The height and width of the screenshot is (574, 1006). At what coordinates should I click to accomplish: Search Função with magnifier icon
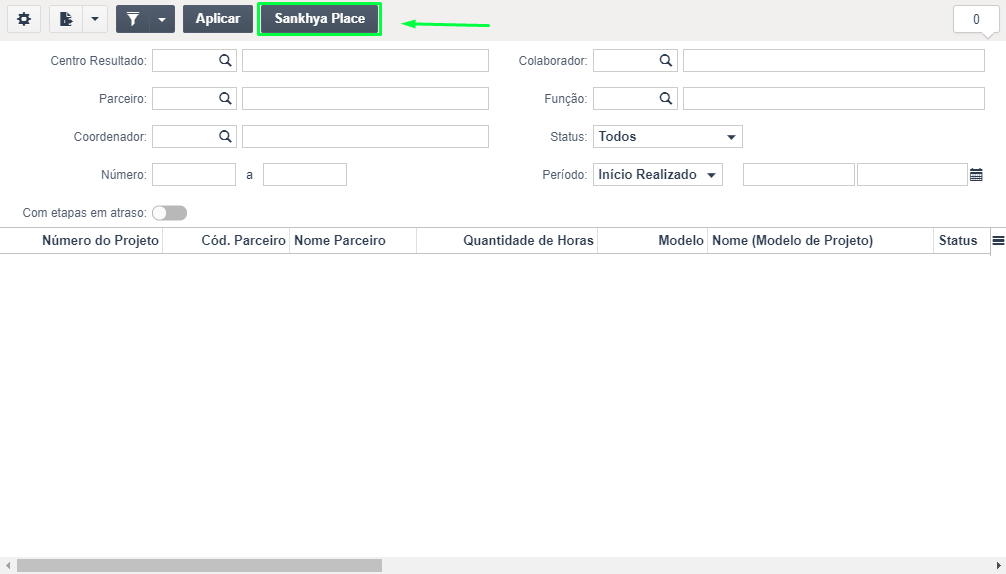pos(666,98)
